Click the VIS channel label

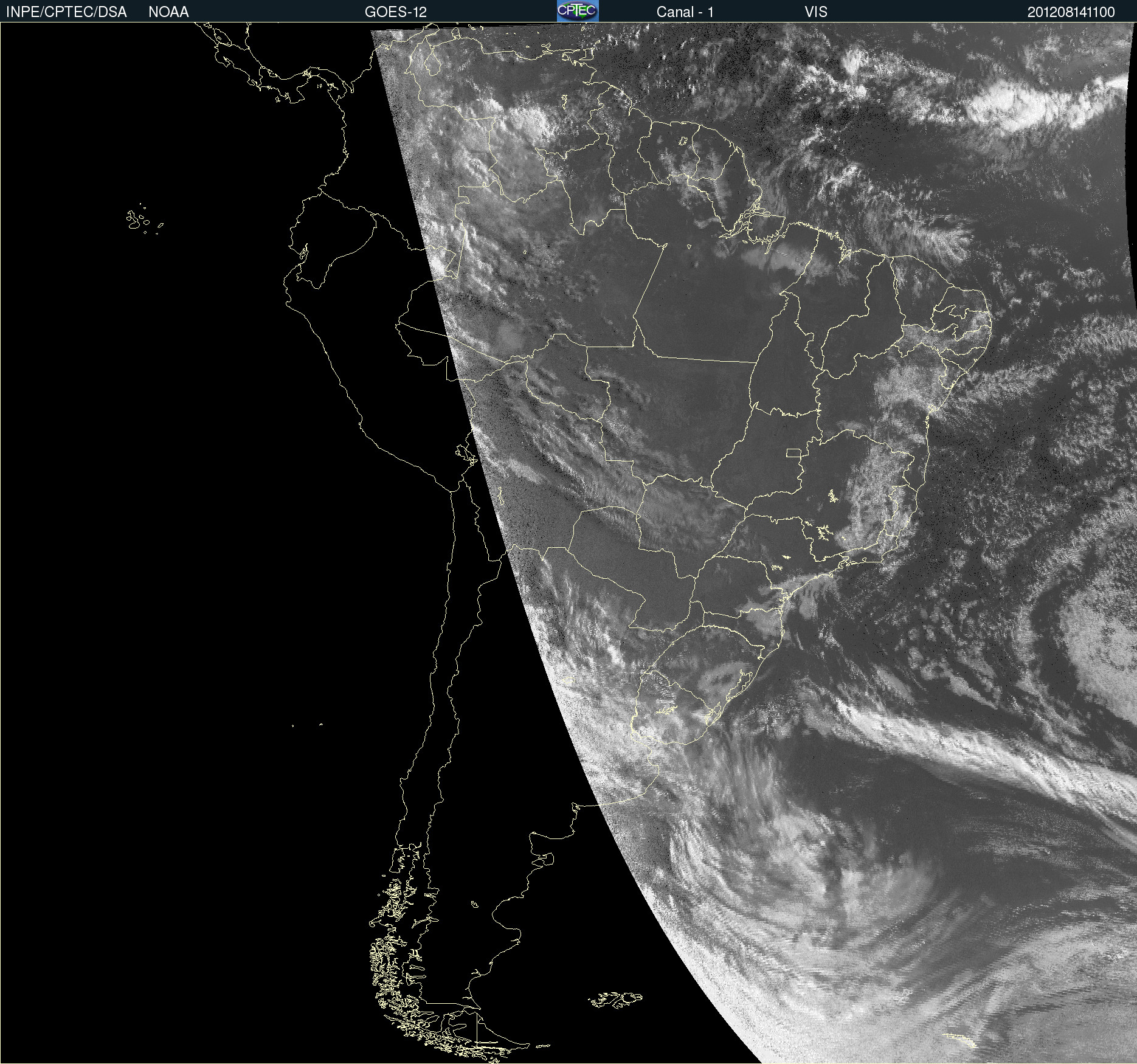(x=816, y=12)
